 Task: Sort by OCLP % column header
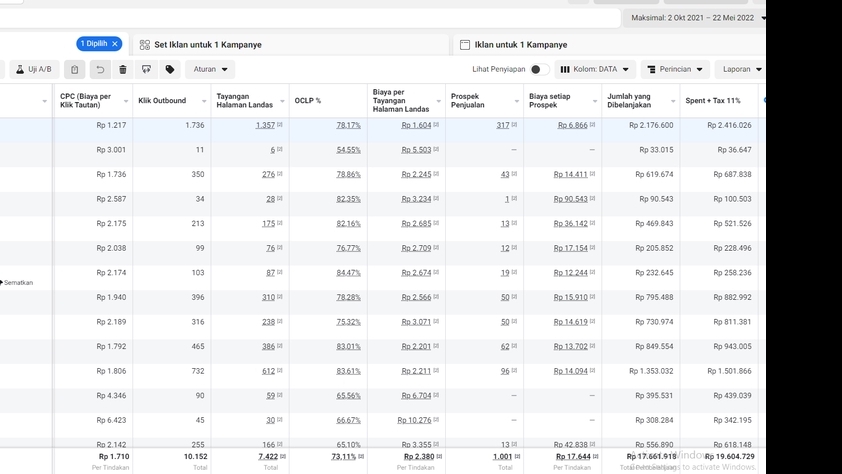pyautogui.click(x=308, y=100)
